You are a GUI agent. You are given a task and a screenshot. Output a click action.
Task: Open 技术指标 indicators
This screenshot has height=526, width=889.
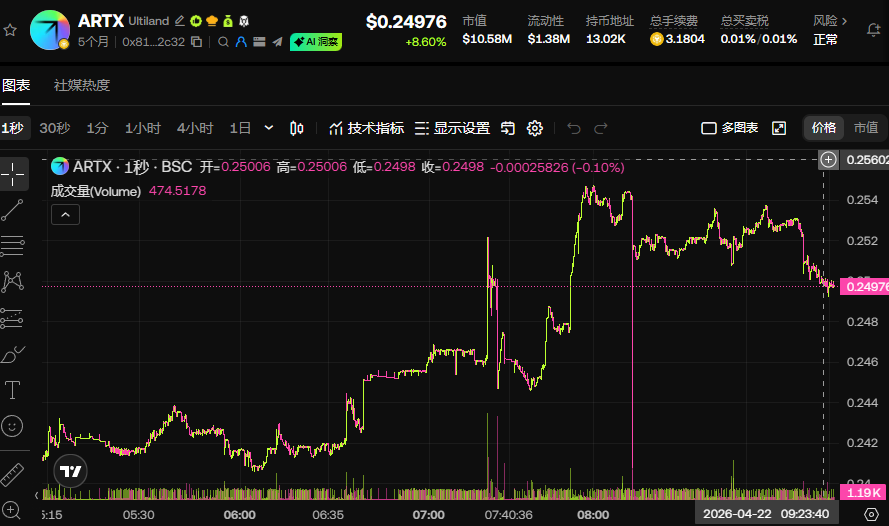[x=367, y=128]
